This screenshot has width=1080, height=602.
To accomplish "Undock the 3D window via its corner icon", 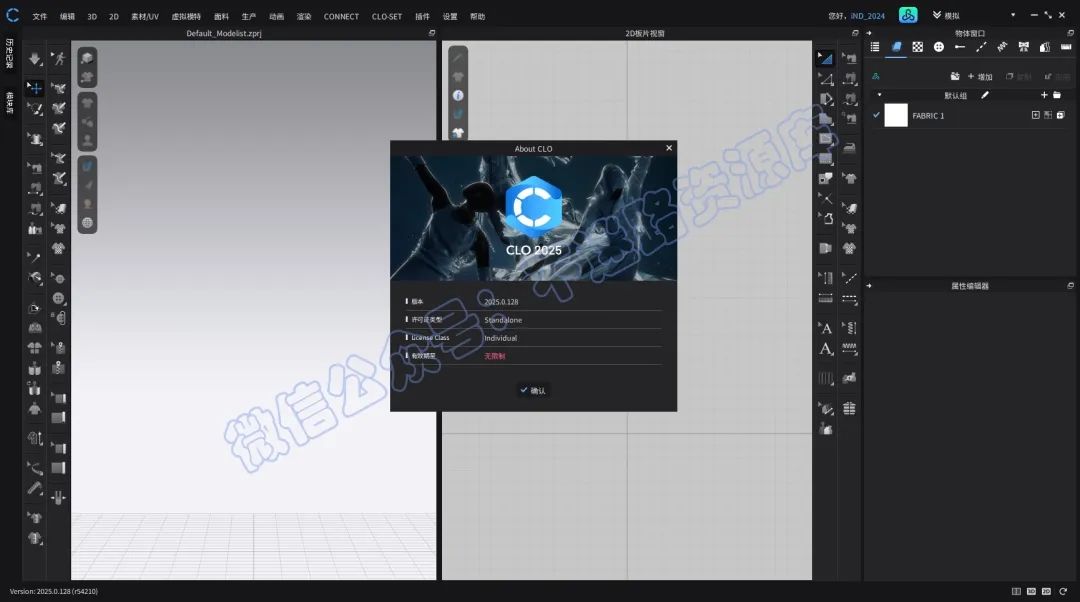I will point(432,33).
